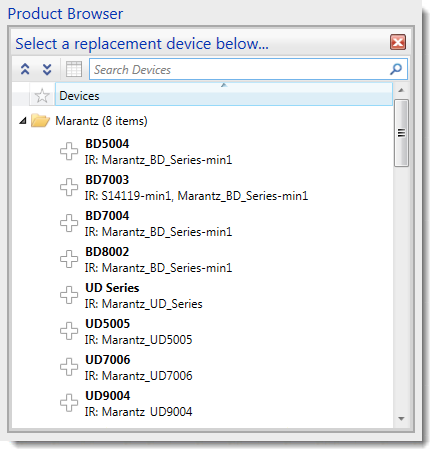Click IR: Marantz_UD_Series text
Screen dimensions: 432x452
pos(144,304)
